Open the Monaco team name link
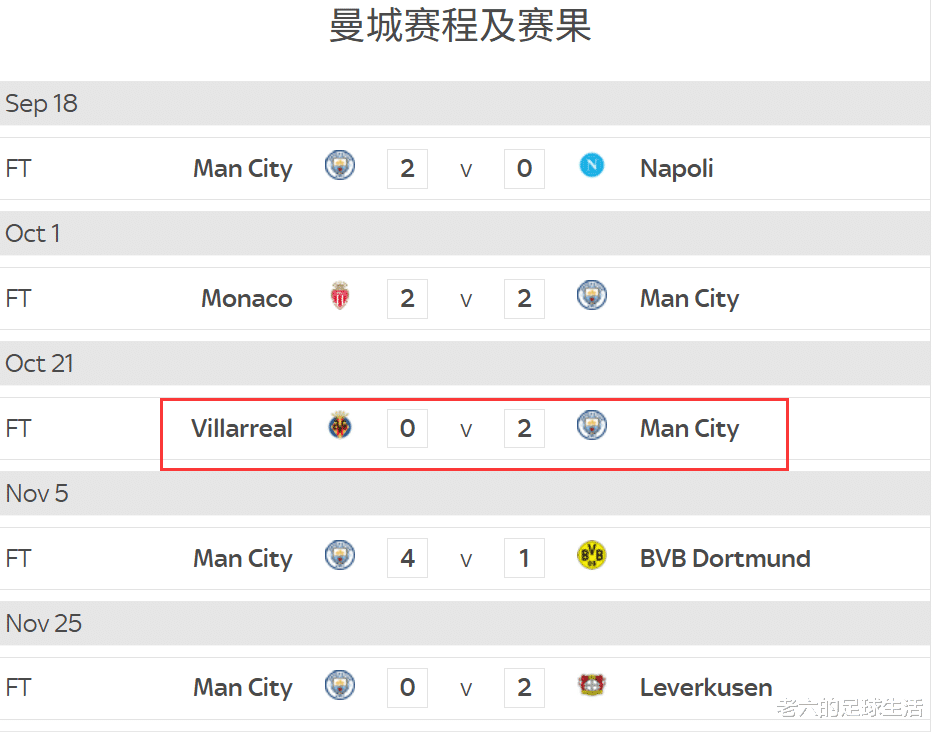Screen dimensions: 934x732 [246, 298]
